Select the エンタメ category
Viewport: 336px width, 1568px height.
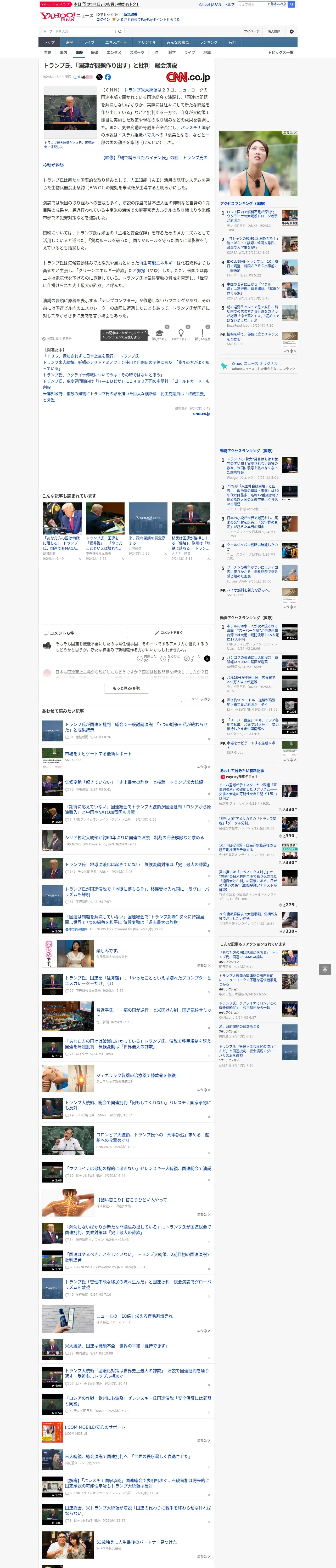tap(114, 52)
